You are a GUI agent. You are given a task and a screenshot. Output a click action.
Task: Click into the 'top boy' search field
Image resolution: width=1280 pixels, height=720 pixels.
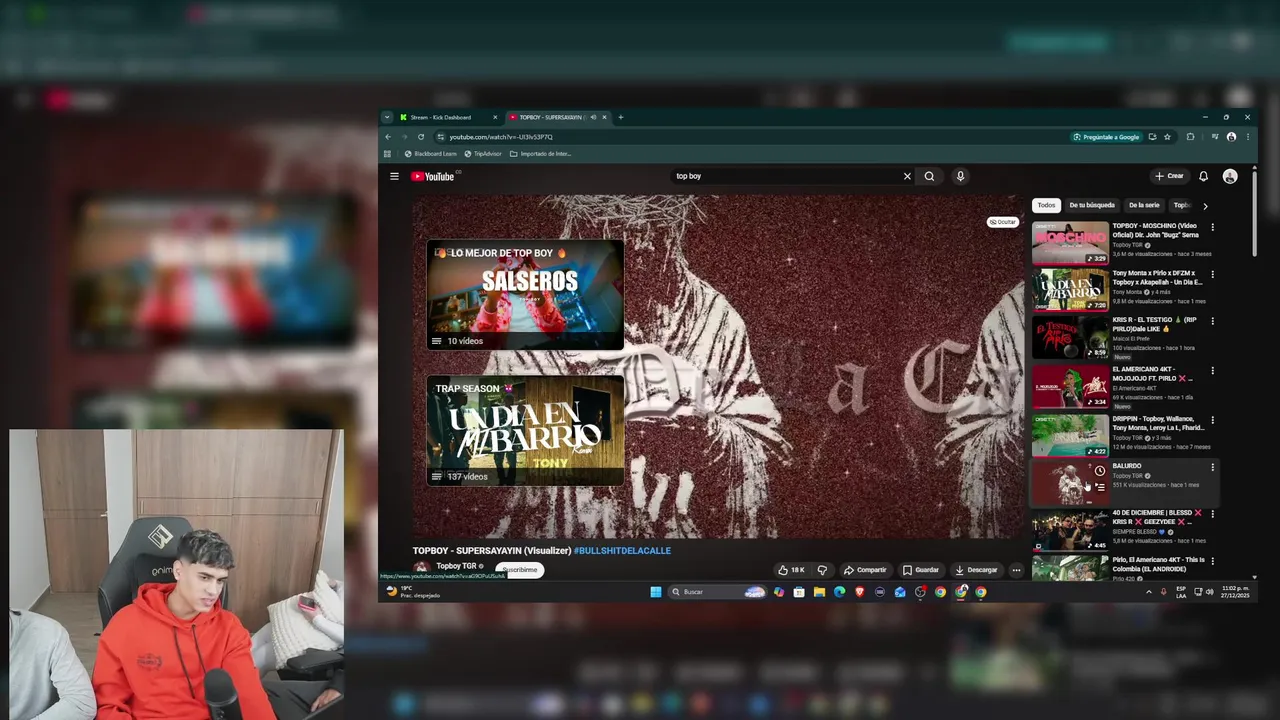pos(785,176)
